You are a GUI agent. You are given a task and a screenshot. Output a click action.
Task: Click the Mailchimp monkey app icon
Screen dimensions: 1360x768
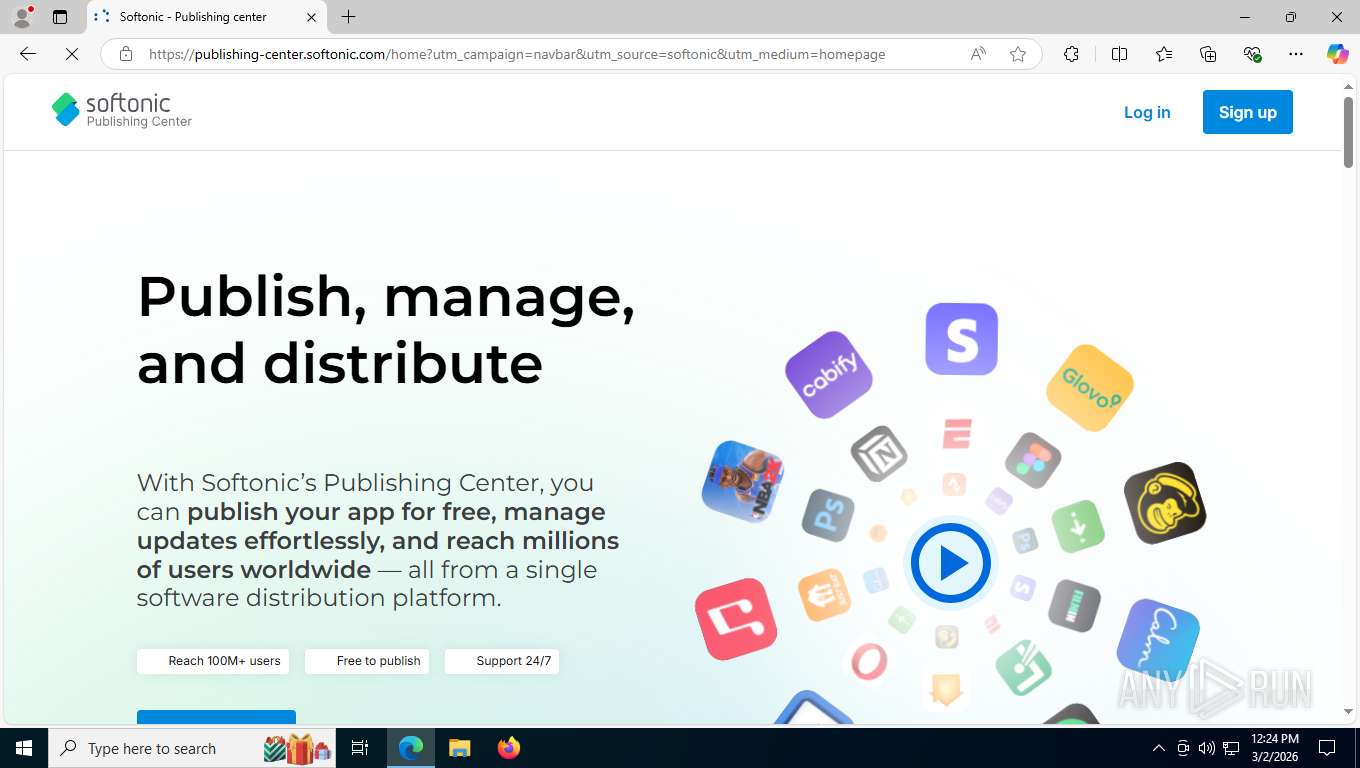click(1165, 503)
